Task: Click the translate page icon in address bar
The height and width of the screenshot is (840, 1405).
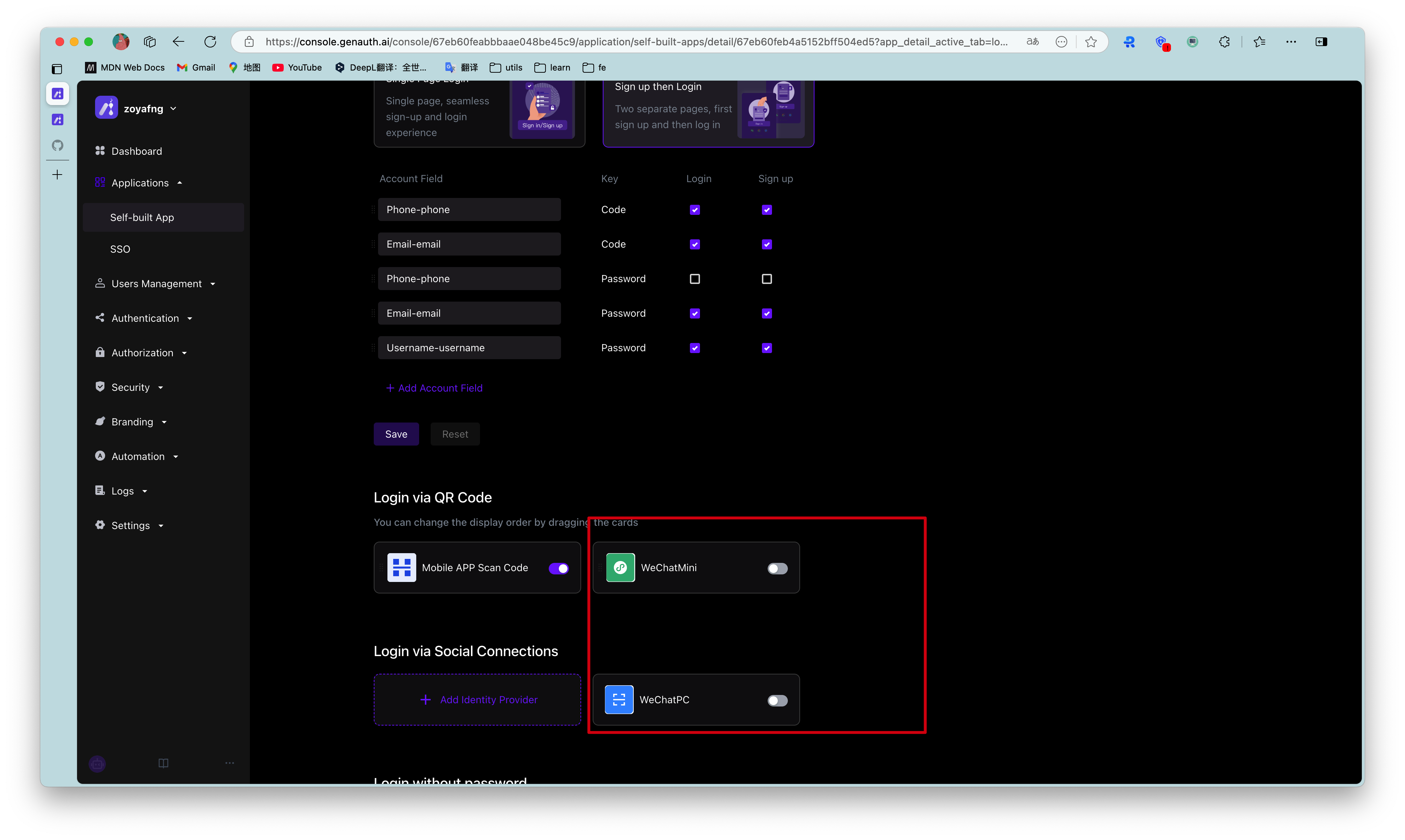Action: (1032, 41)
